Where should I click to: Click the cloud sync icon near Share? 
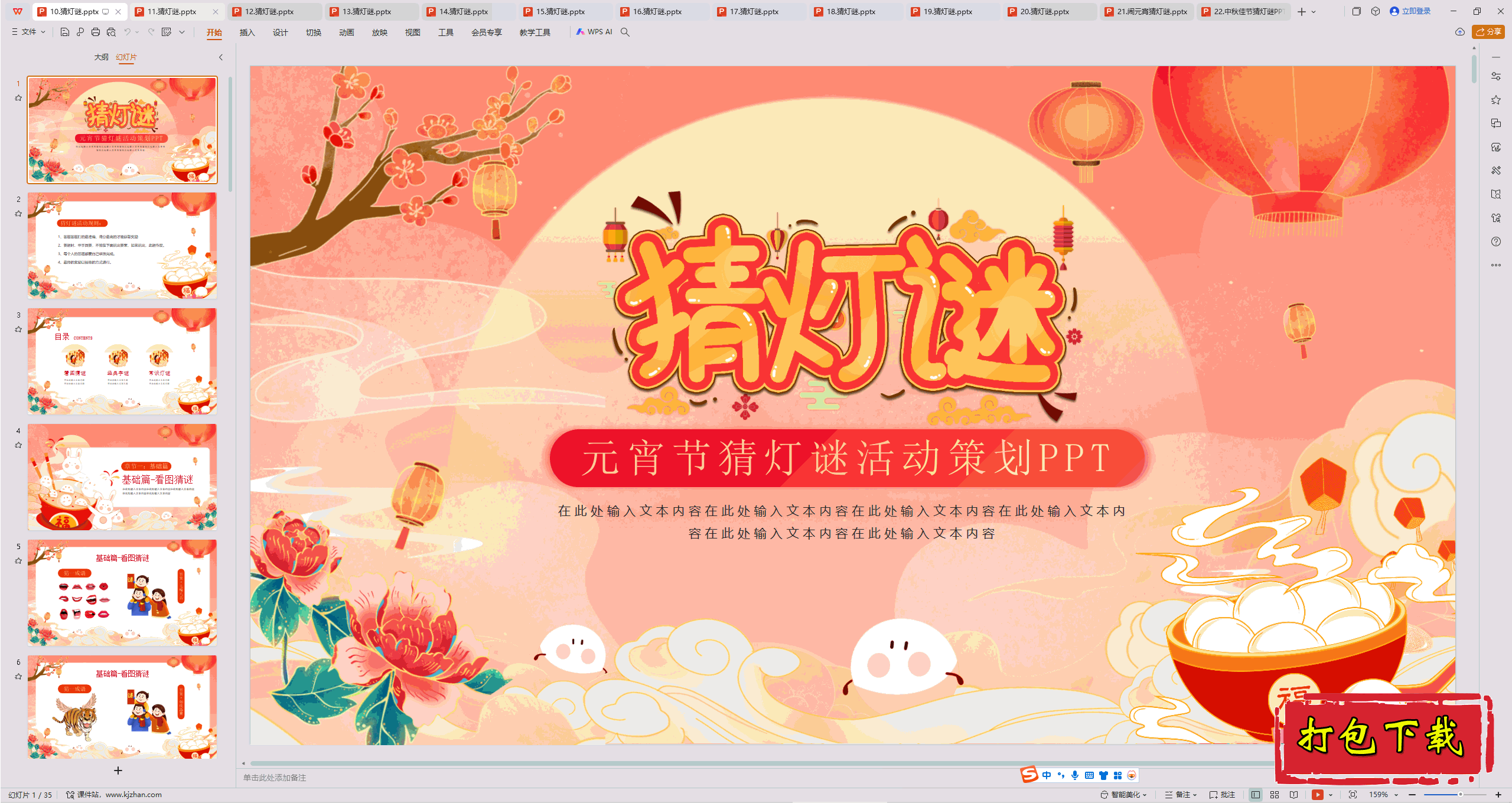point(1460,32)
